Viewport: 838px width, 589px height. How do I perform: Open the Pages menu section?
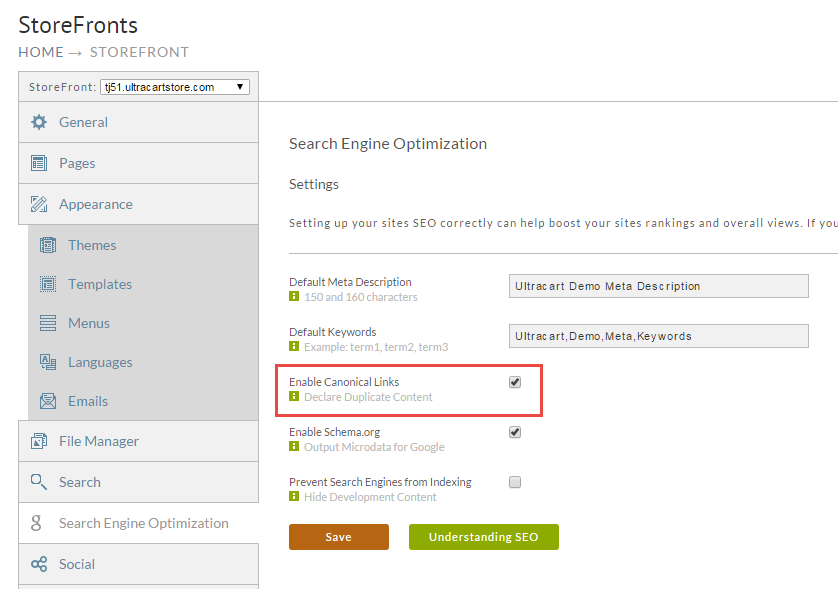(138, 163)
